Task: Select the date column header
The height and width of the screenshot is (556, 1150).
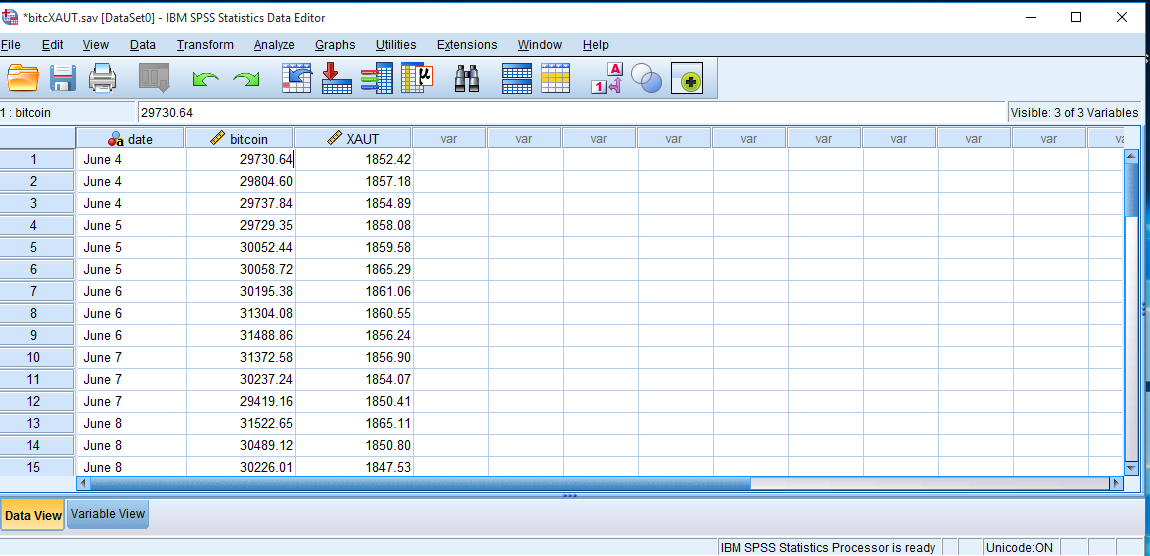Action: pyautogui.click(x=131, y=138)
